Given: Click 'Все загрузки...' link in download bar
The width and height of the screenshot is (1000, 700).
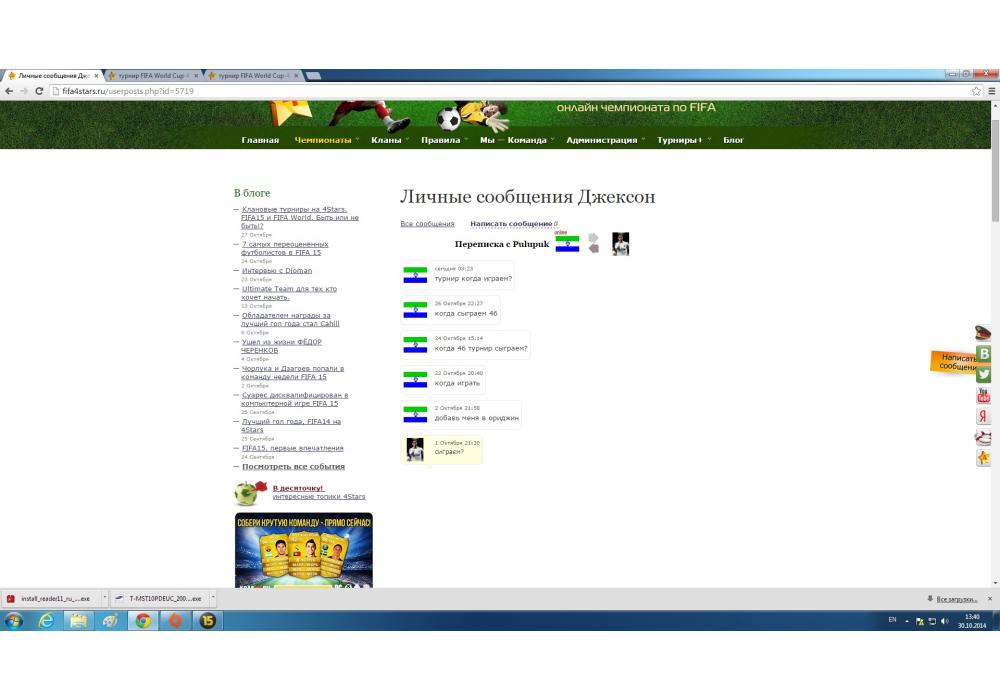Looking at the screenshot, I should pos(957,599).
